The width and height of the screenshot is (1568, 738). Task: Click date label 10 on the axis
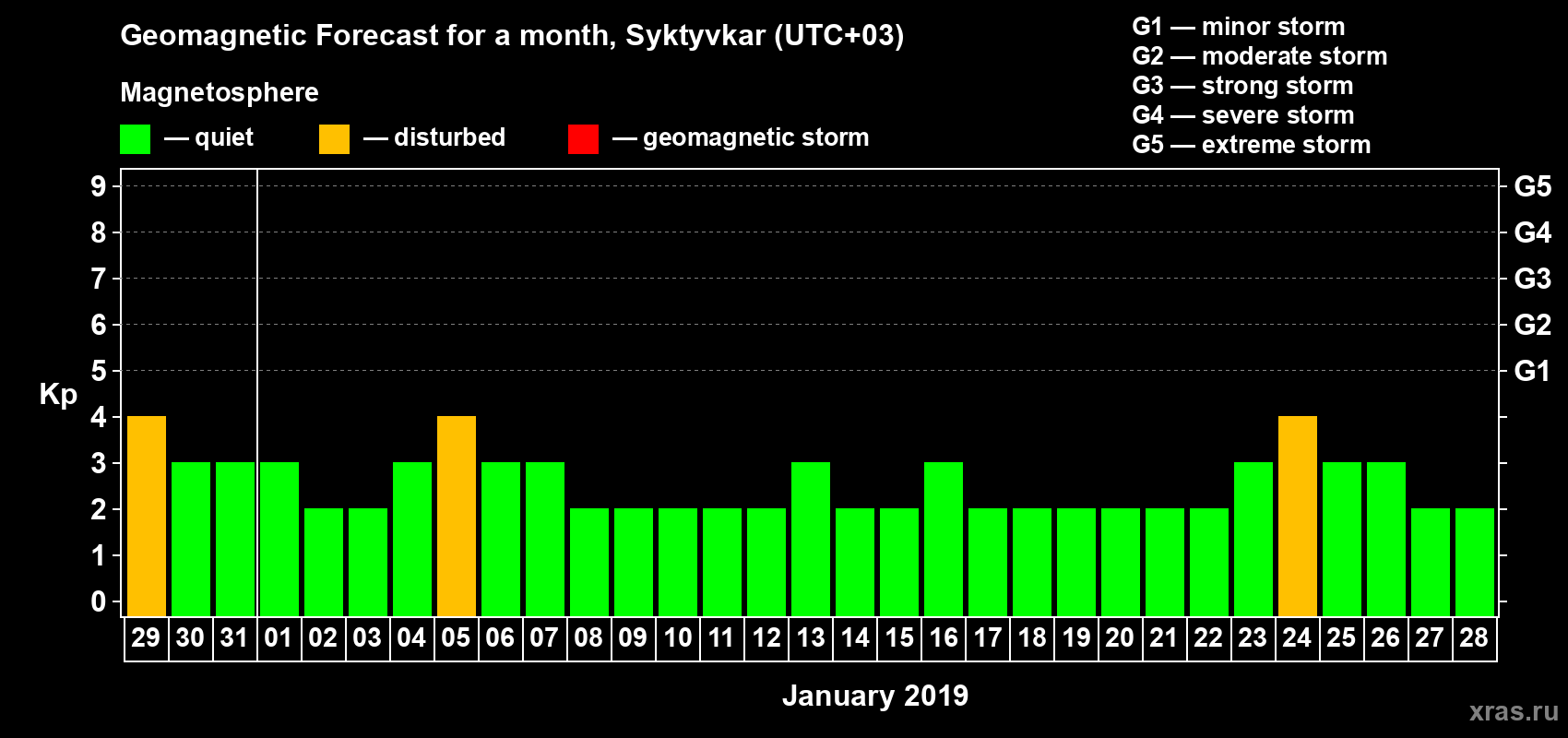tap(677, 637)
